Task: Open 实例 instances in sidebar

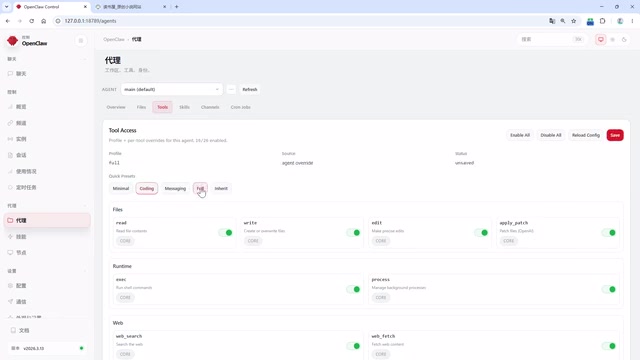Action: point(47,139)
